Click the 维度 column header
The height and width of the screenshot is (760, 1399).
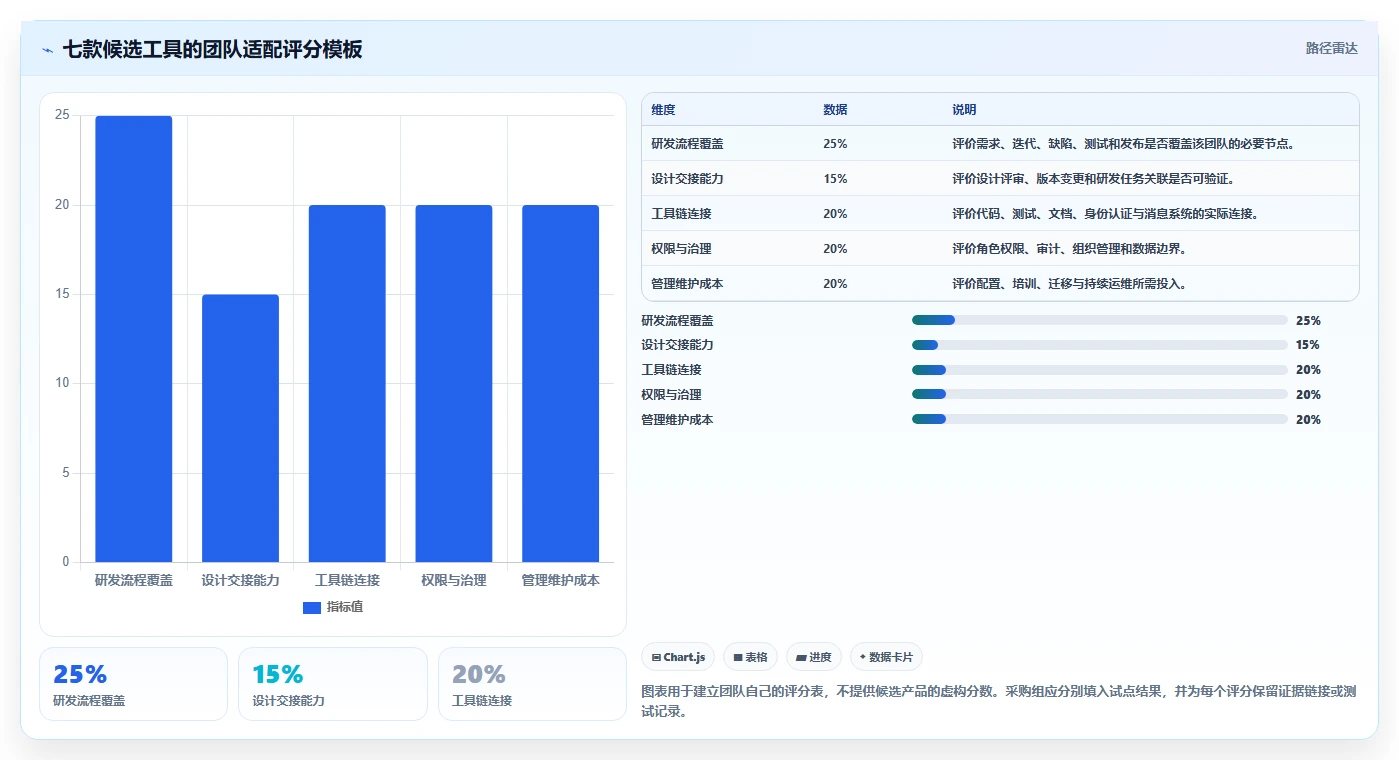pyautogui.click(x=663, y=110)
